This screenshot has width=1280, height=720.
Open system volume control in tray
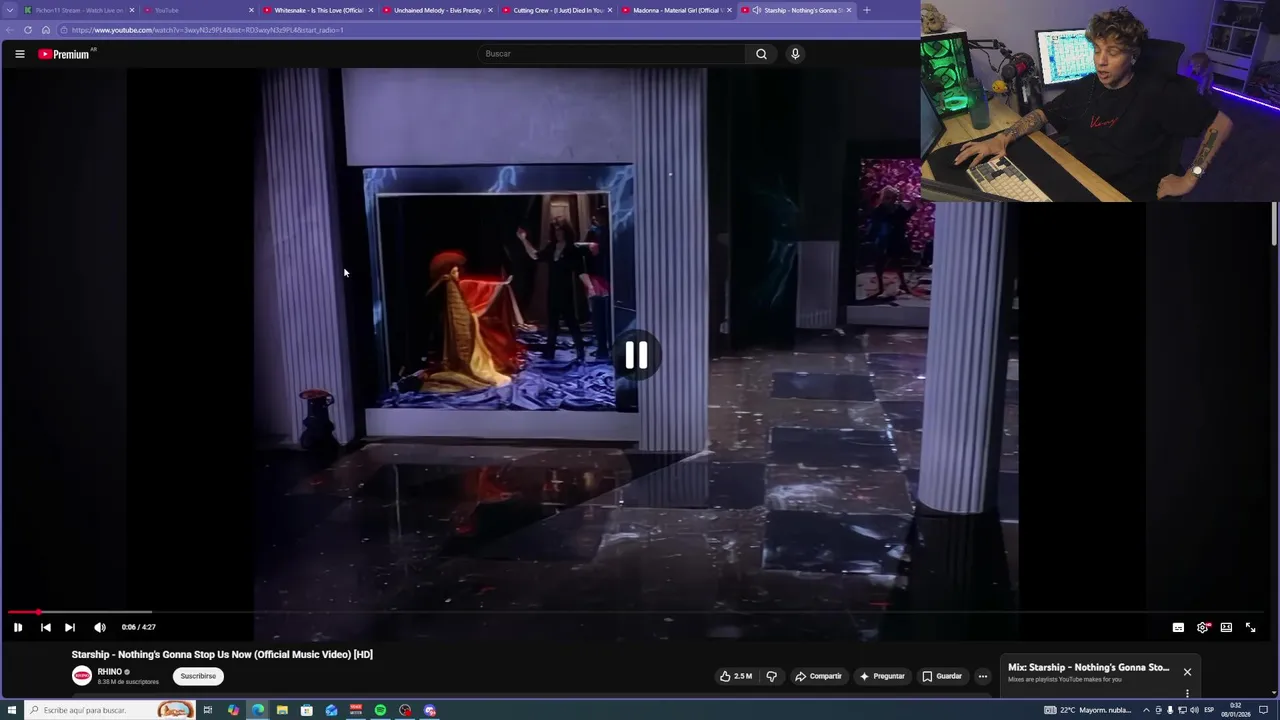[x=1194, y=710]
